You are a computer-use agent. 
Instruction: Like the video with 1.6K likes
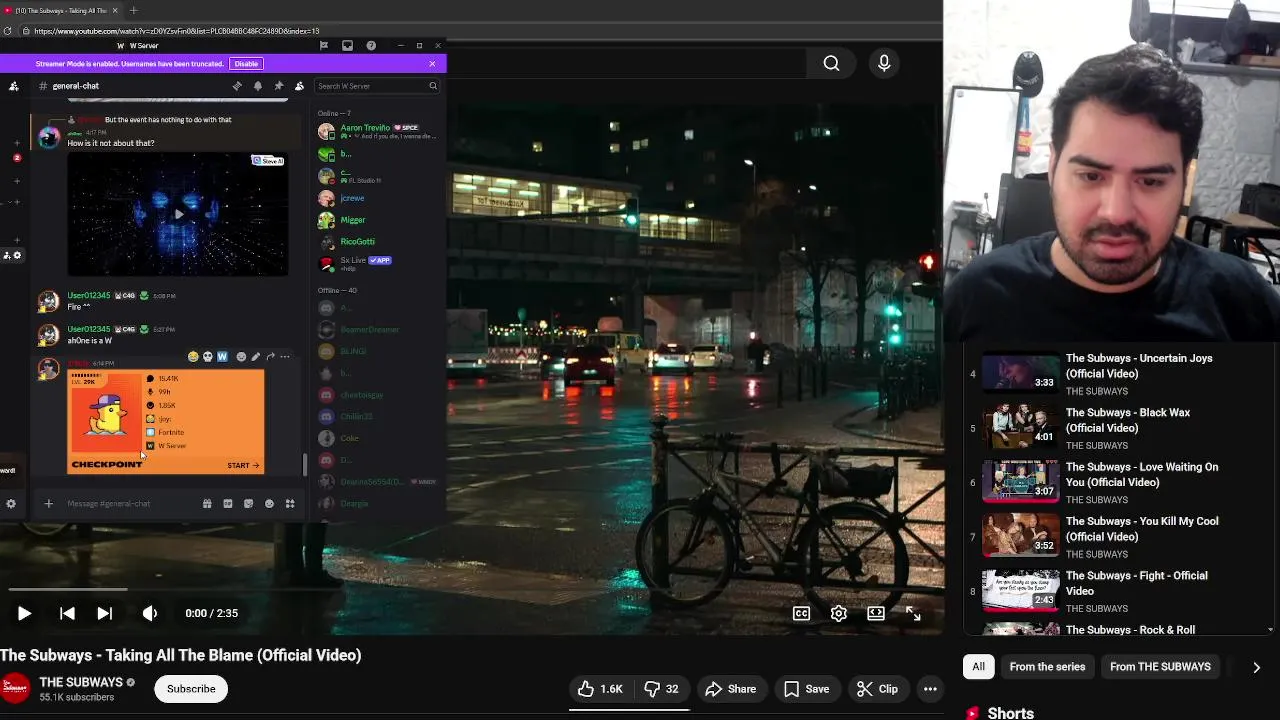(x=600, y=689)
